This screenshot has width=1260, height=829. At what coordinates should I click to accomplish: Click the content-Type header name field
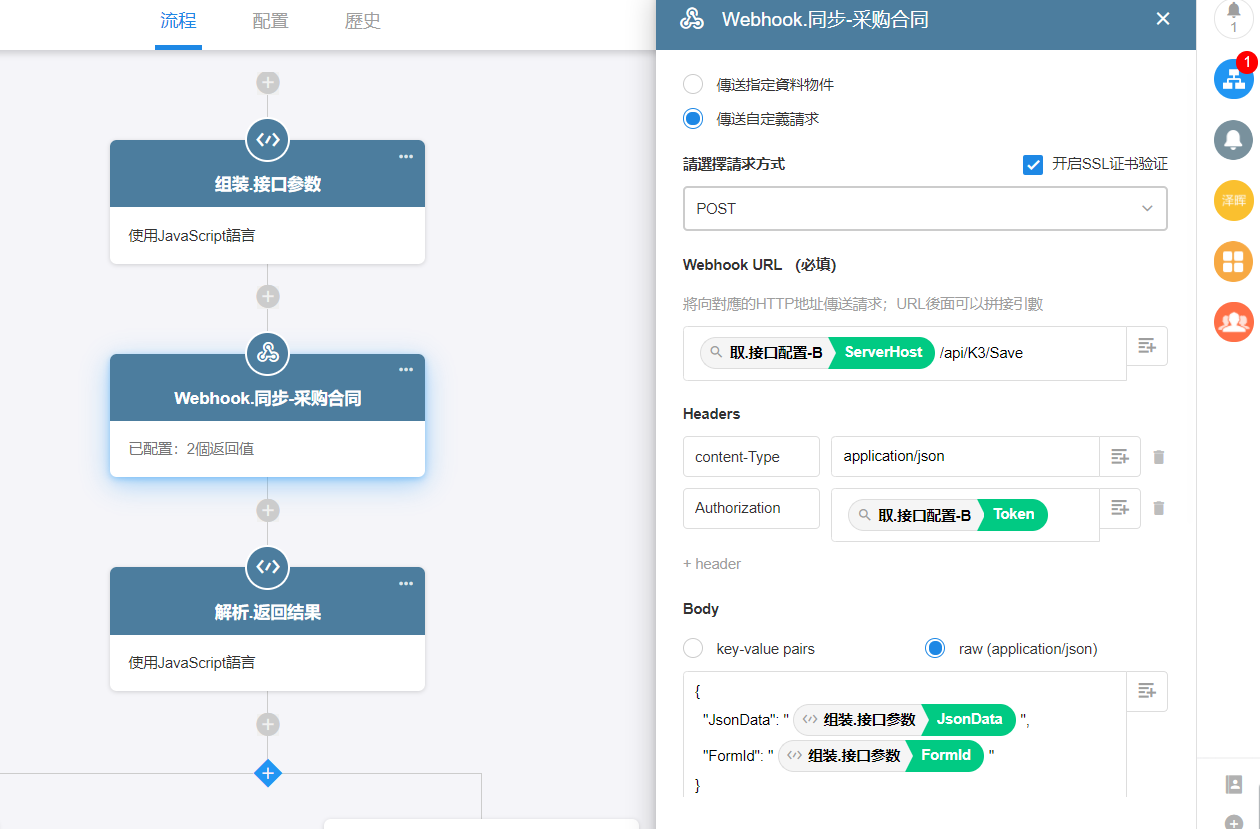(x=751, y=457)
